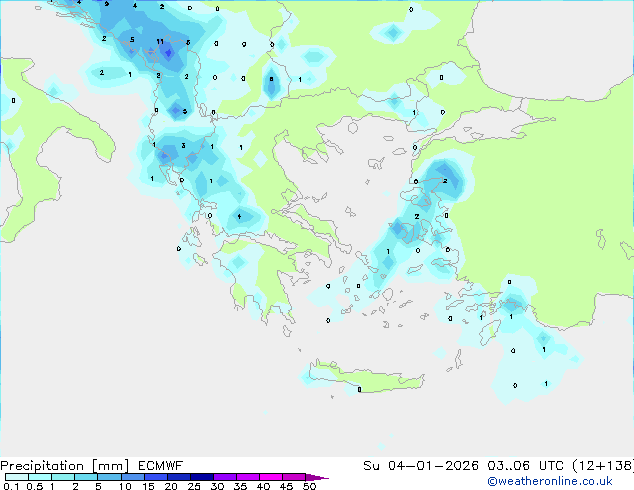Click the "11" precipitation value on the map
Screen dimensions: 634x490
(x=160, y=42)
